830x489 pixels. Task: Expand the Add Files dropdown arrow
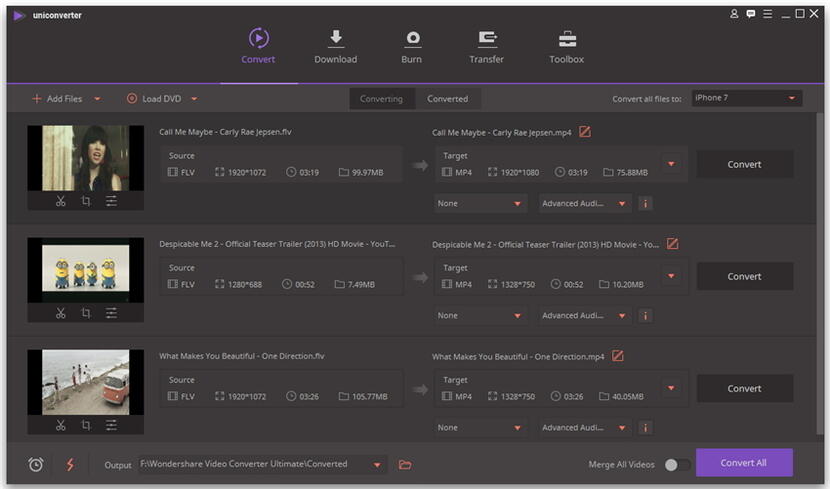[97, 99]
